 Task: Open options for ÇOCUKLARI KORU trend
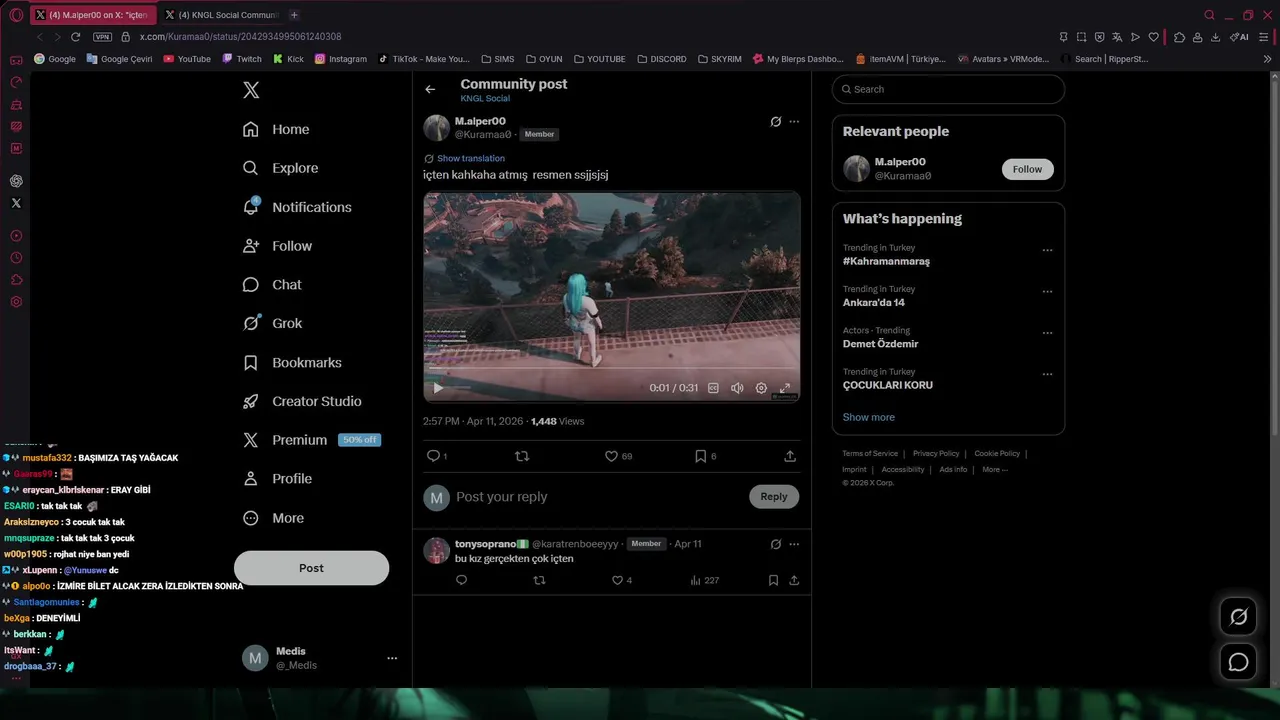coord(1047,374)
